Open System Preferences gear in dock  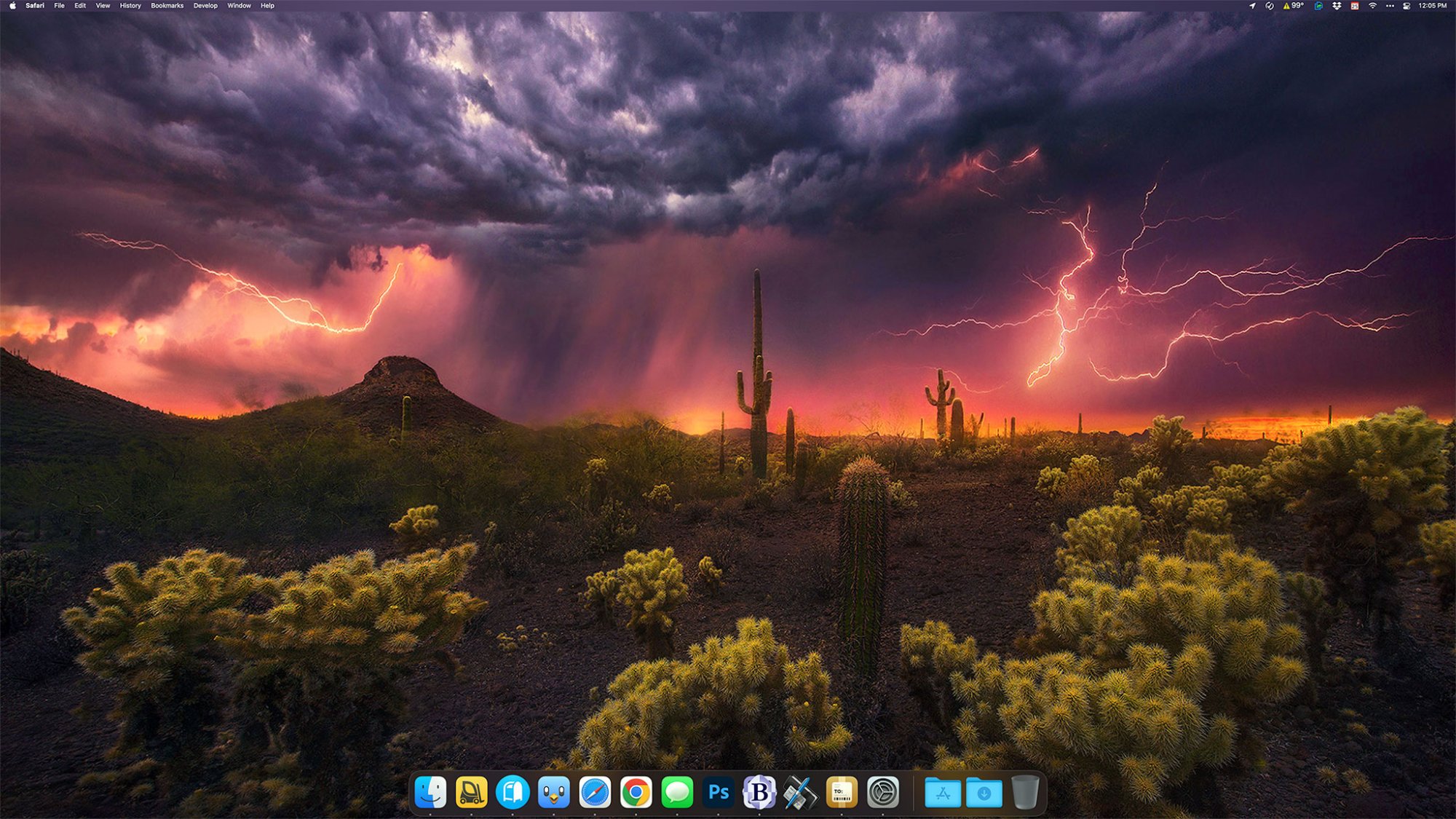point(883,792)
